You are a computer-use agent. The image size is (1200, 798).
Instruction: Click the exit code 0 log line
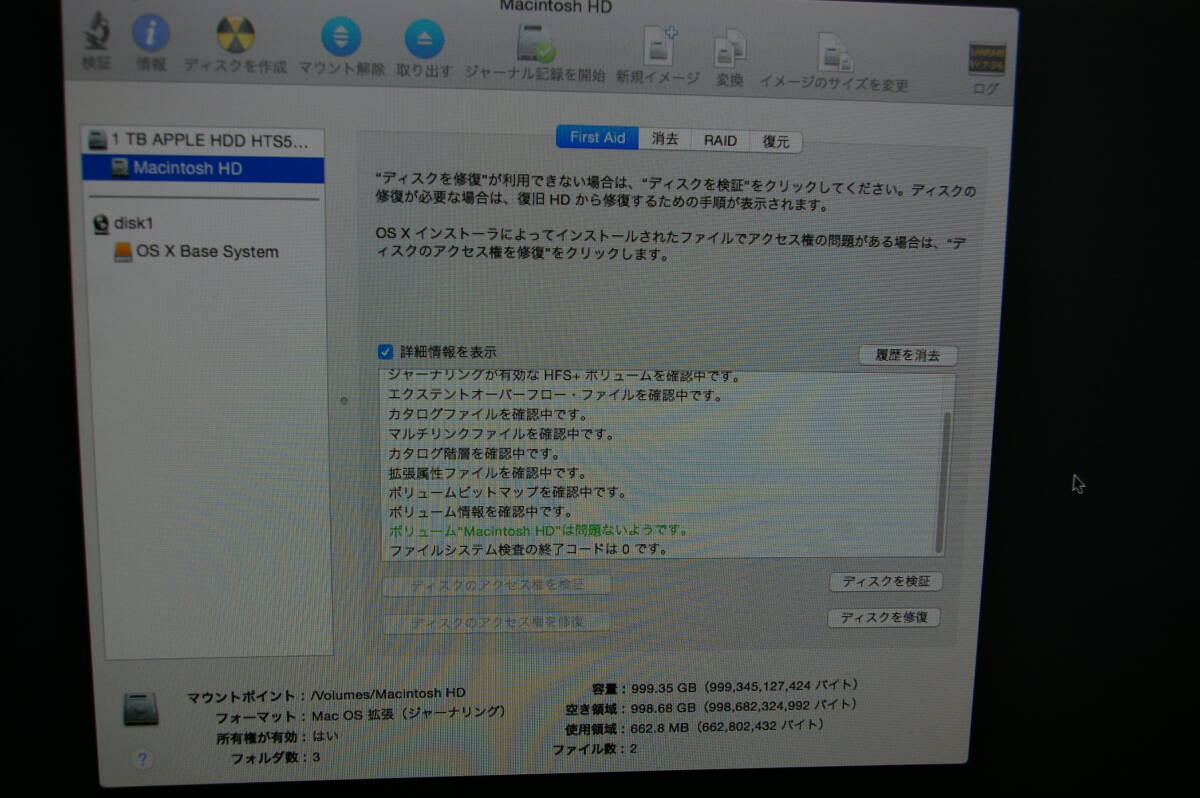pos(528,549)
